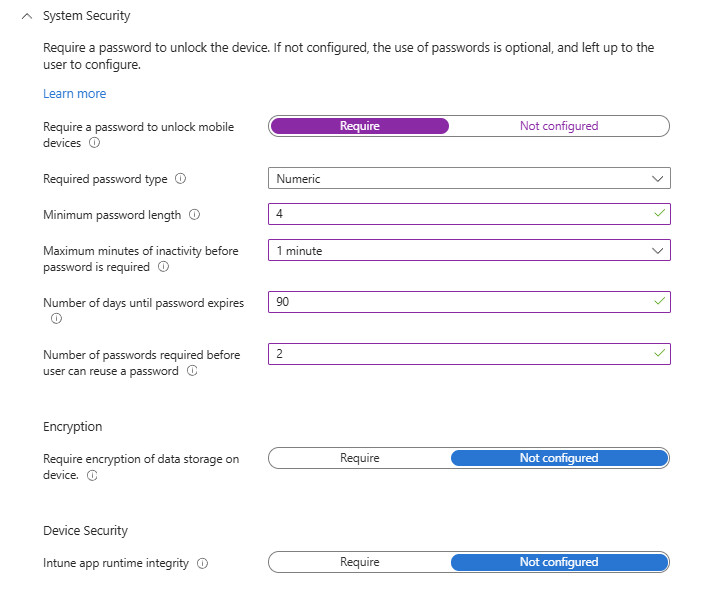Click info icon beside Intune app runtime integrity
The height and width of the screenshot is (595, 722).
[x=202, y=563]
